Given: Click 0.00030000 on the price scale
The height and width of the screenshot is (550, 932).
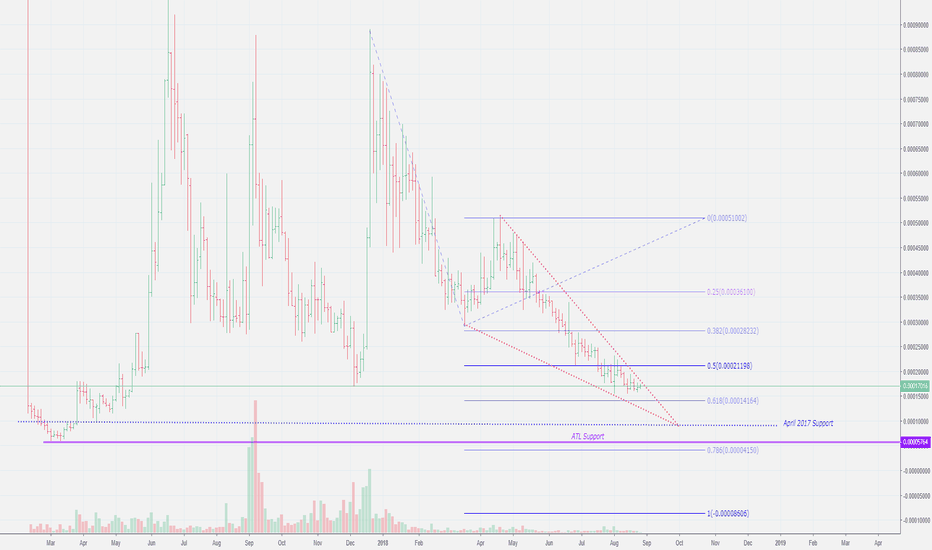Looking at the screenshot, I should point(915,322).
